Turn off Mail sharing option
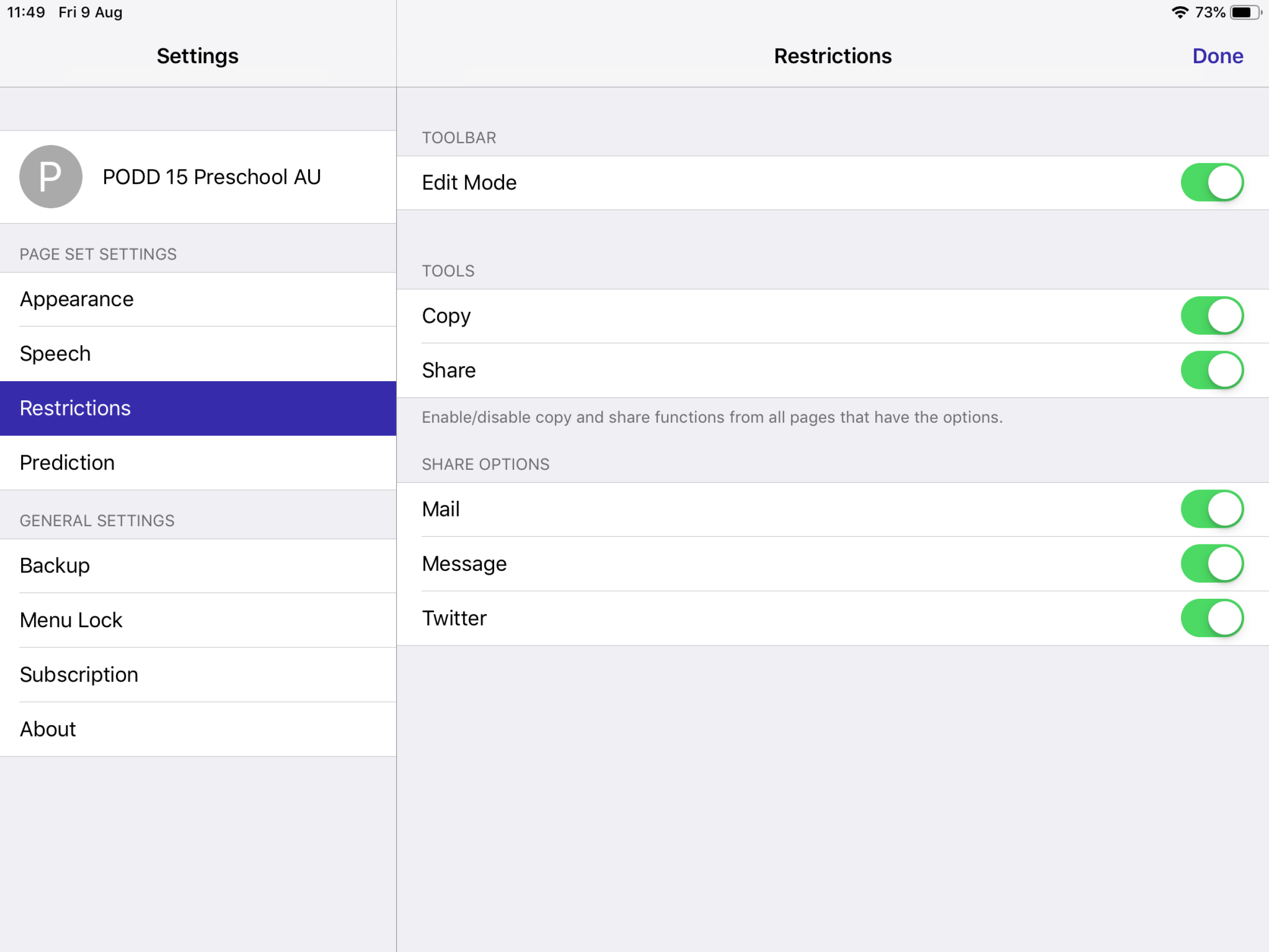 pyautogui.click(x=1212, y=509)
